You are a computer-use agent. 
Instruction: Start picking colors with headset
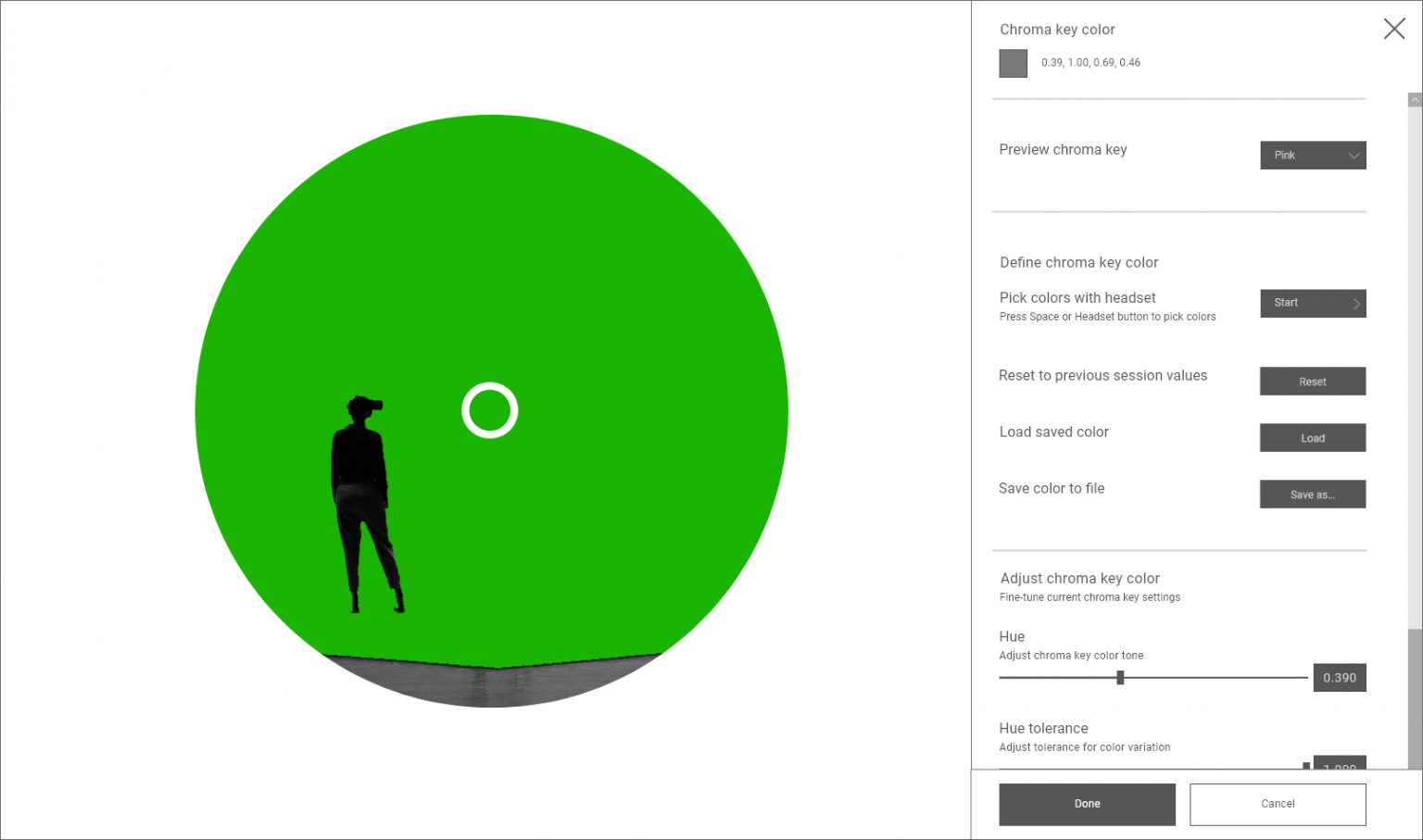[1312, 303]
